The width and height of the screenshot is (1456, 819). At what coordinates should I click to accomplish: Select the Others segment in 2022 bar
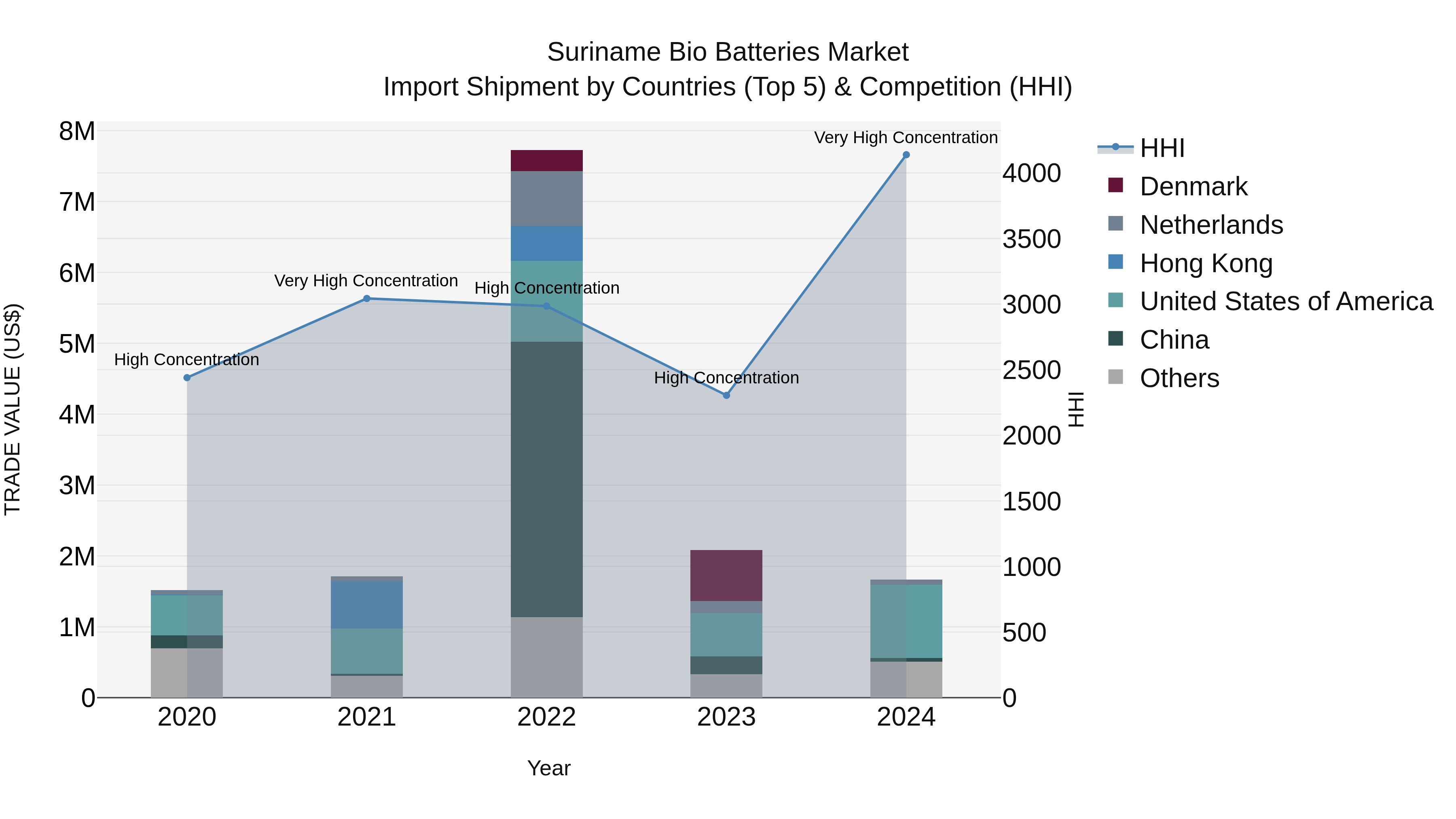click(546, 657)
